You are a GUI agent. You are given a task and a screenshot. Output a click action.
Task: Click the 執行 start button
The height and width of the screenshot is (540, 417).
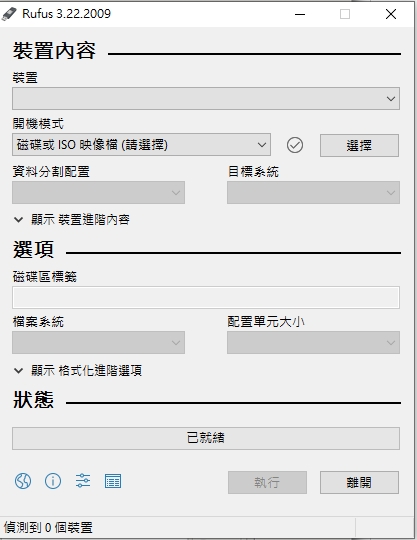click(267, 482)
